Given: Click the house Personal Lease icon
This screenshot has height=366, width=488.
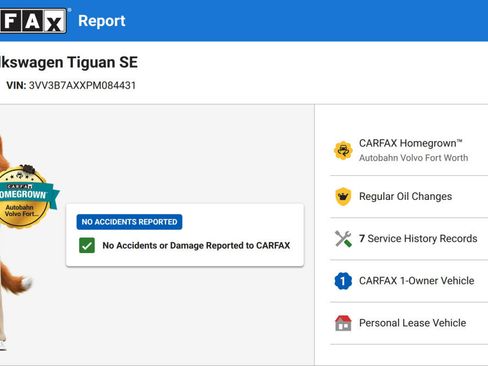Looking at the screenshot, I should pyautogui.click(x=343, y=323).
